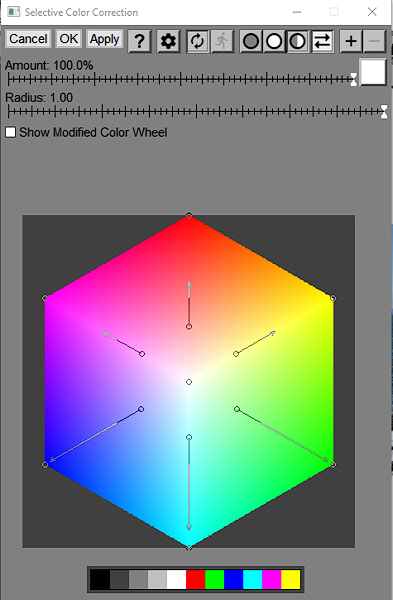Select the yellow inner control point
This screenshot has width=393, height=600.
[x=236, y=354]
